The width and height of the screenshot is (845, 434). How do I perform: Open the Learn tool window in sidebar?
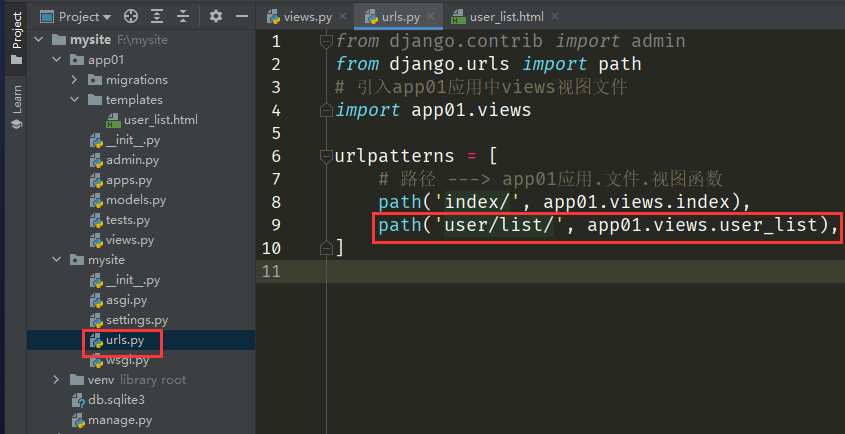[16, 108]
